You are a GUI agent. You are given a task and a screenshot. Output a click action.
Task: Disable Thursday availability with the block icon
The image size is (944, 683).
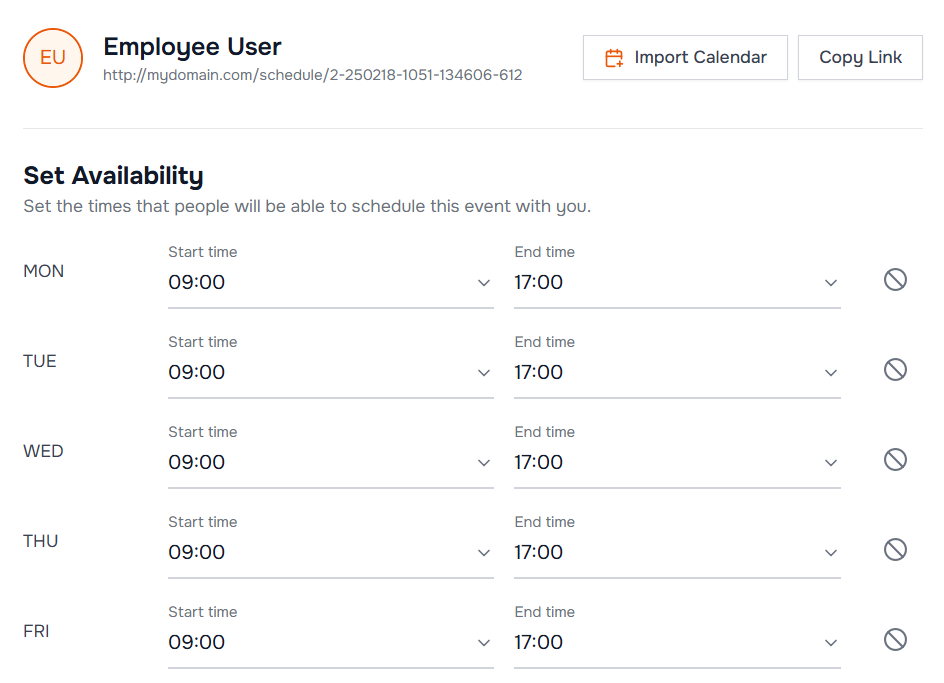[895, 549]
